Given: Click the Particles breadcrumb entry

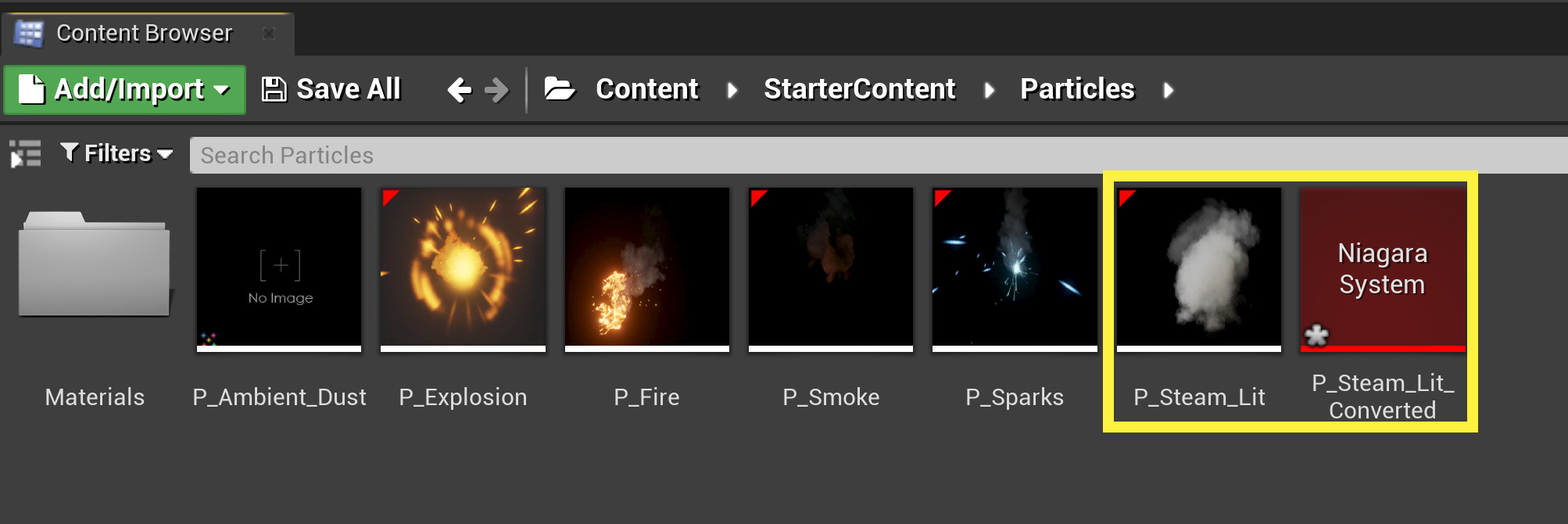Looking at the screenshot, I should click(1077, 88).
